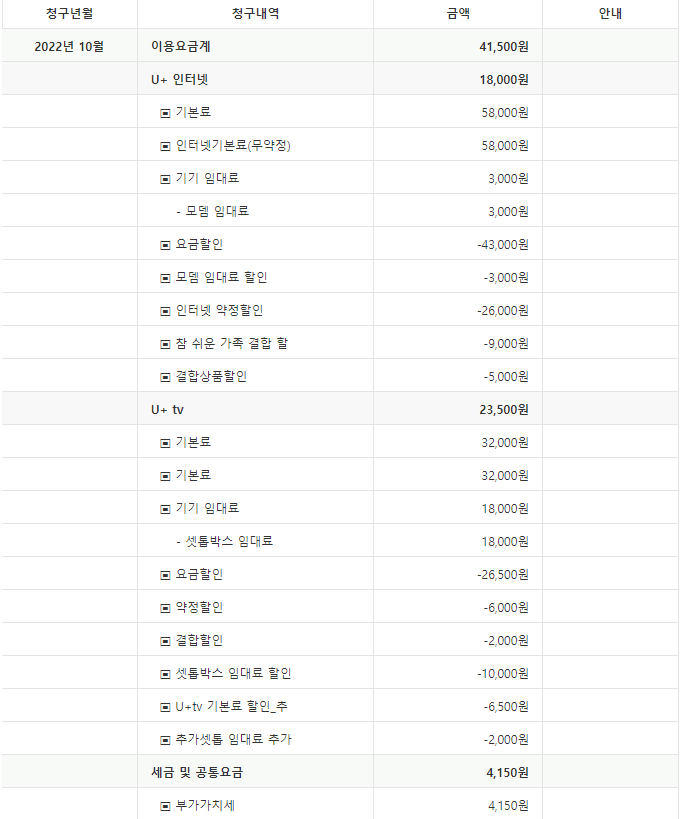Viewport: 685px width, 819px height.
Task: Select the bullet icon beside 인터넷 약정할인
Action: pyautogui.click(x=166, y=311)
